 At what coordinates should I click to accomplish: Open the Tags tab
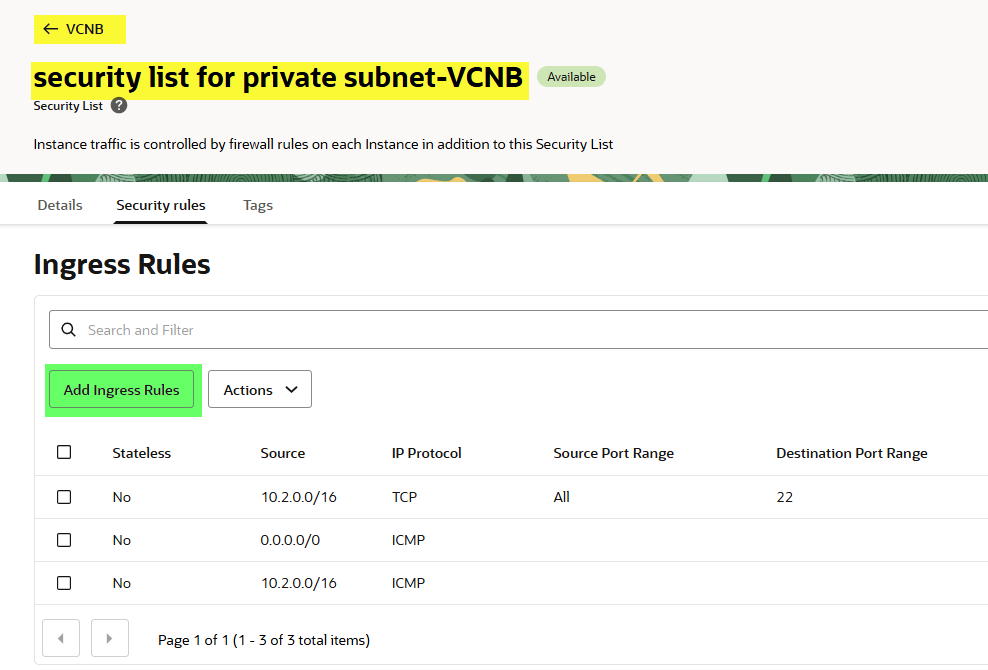click(x=258, y=205)
